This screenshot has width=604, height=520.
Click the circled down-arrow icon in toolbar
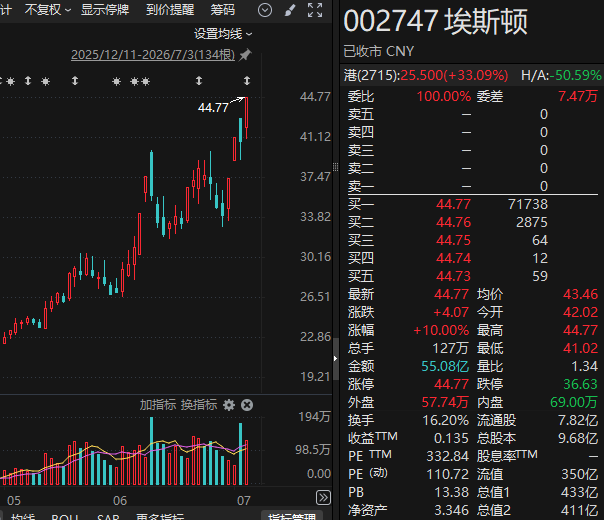pyautogui.click(x=265, y=10)
